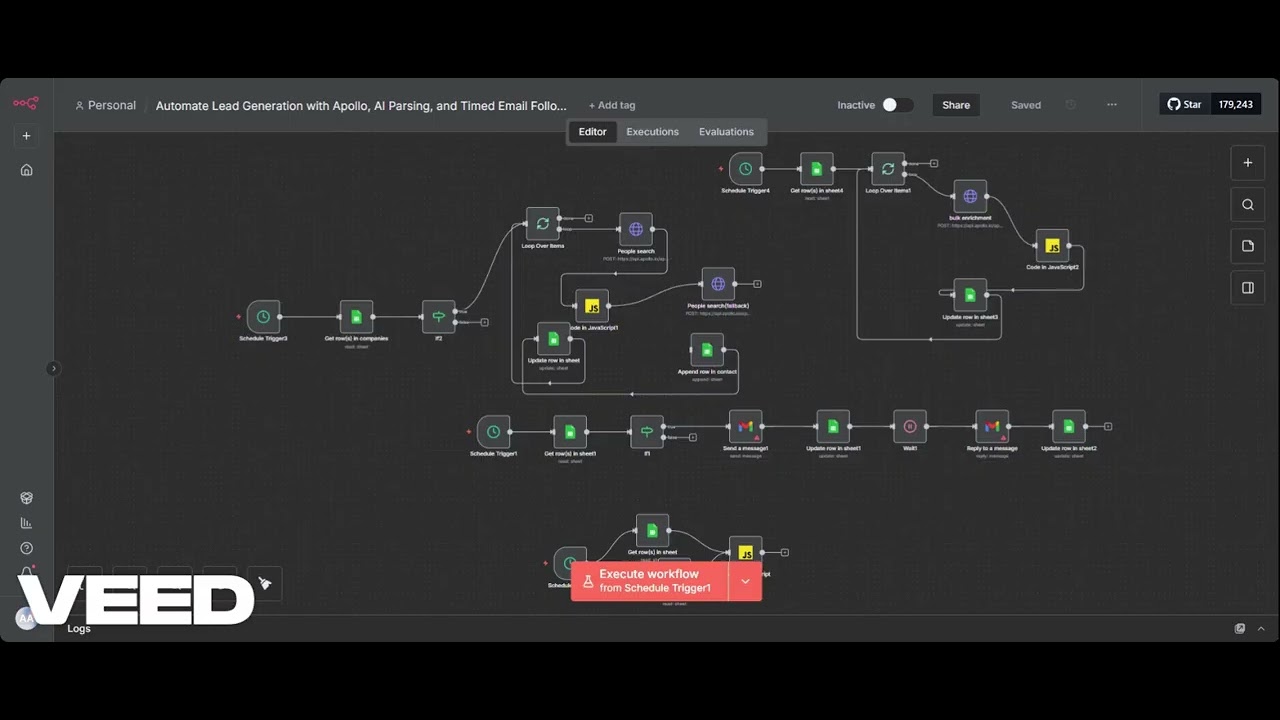Expand the left sidebar arrow
This screenshot has height=720, width=1280.
(53, 368)
